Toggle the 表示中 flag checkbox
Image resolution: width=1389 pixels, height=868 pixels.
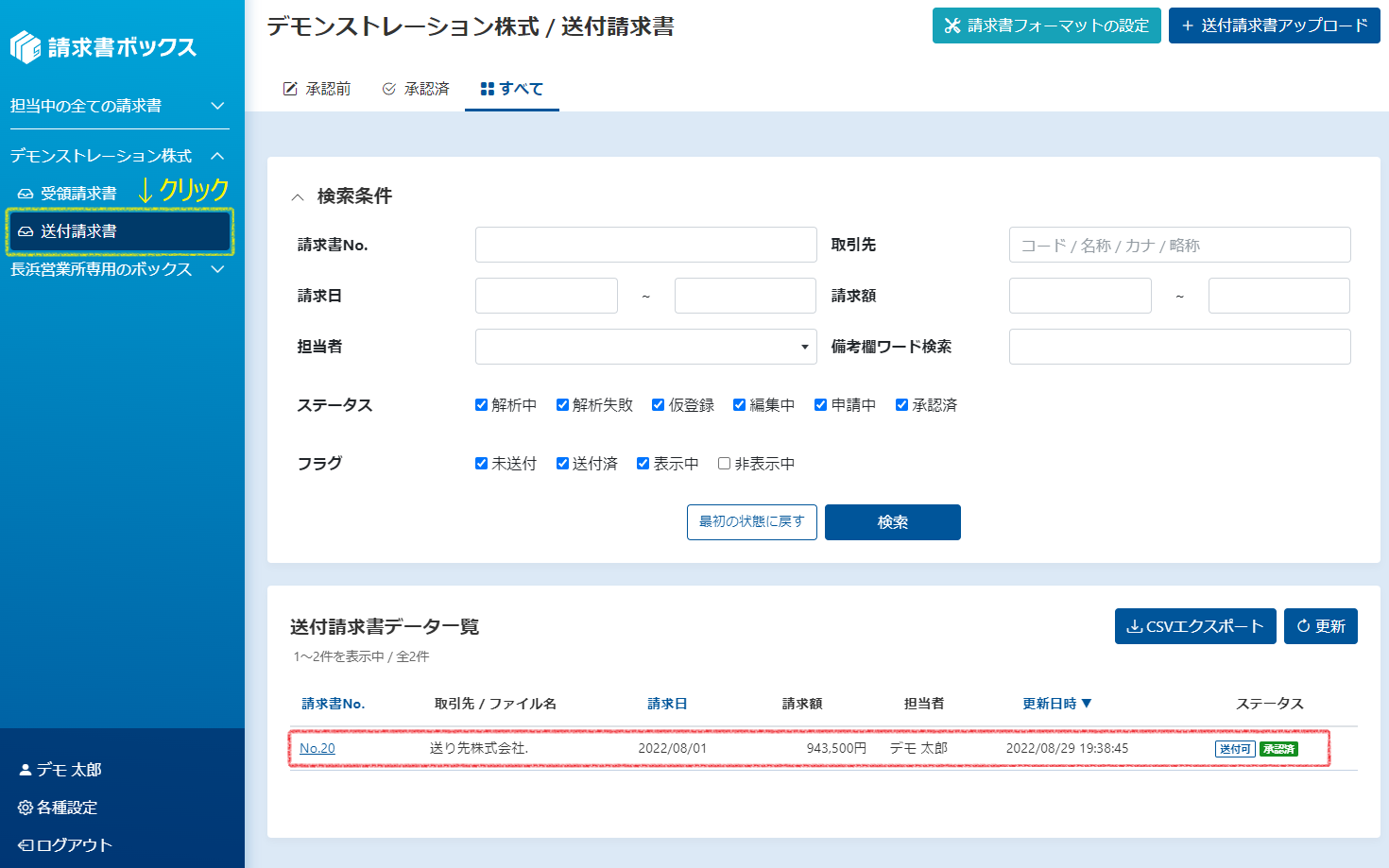coord(643,464)
